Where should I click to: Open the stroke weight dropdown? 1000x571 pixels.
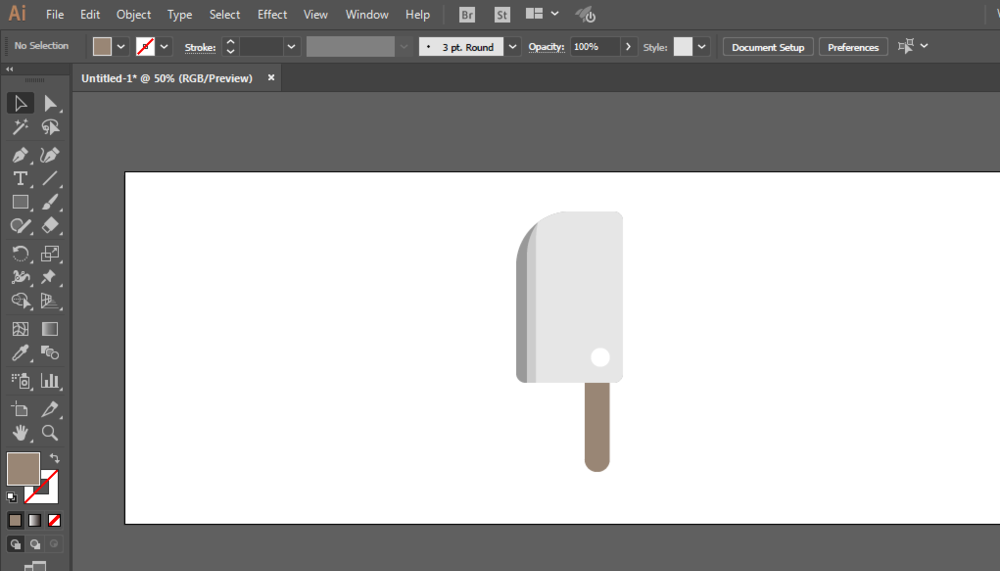pyautogui.click(x=291, y=47)
